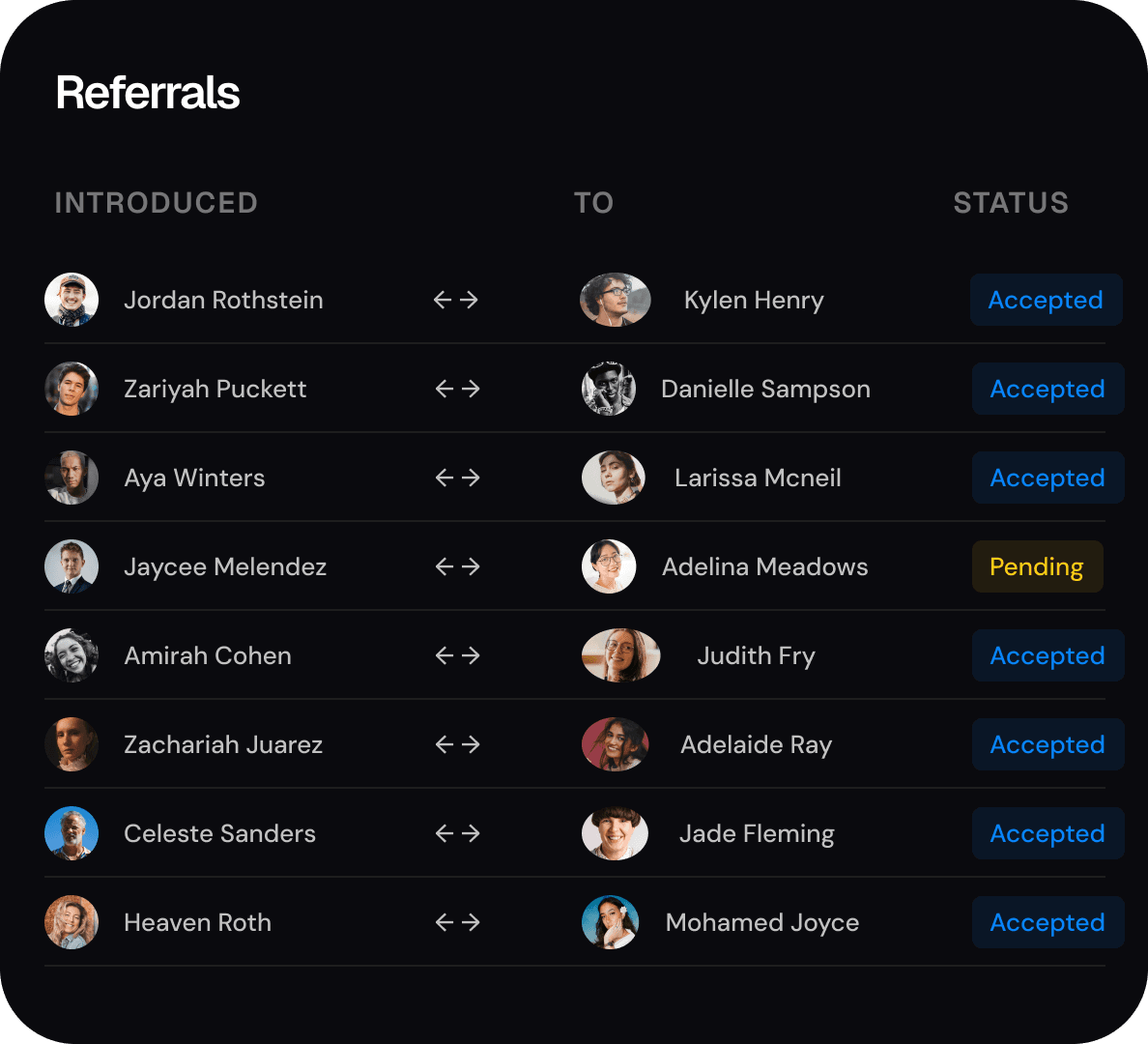Open Adelina Meadows' avatar photo
The height and width of the screenshot is (1044, 1148).
click(609, 566)
